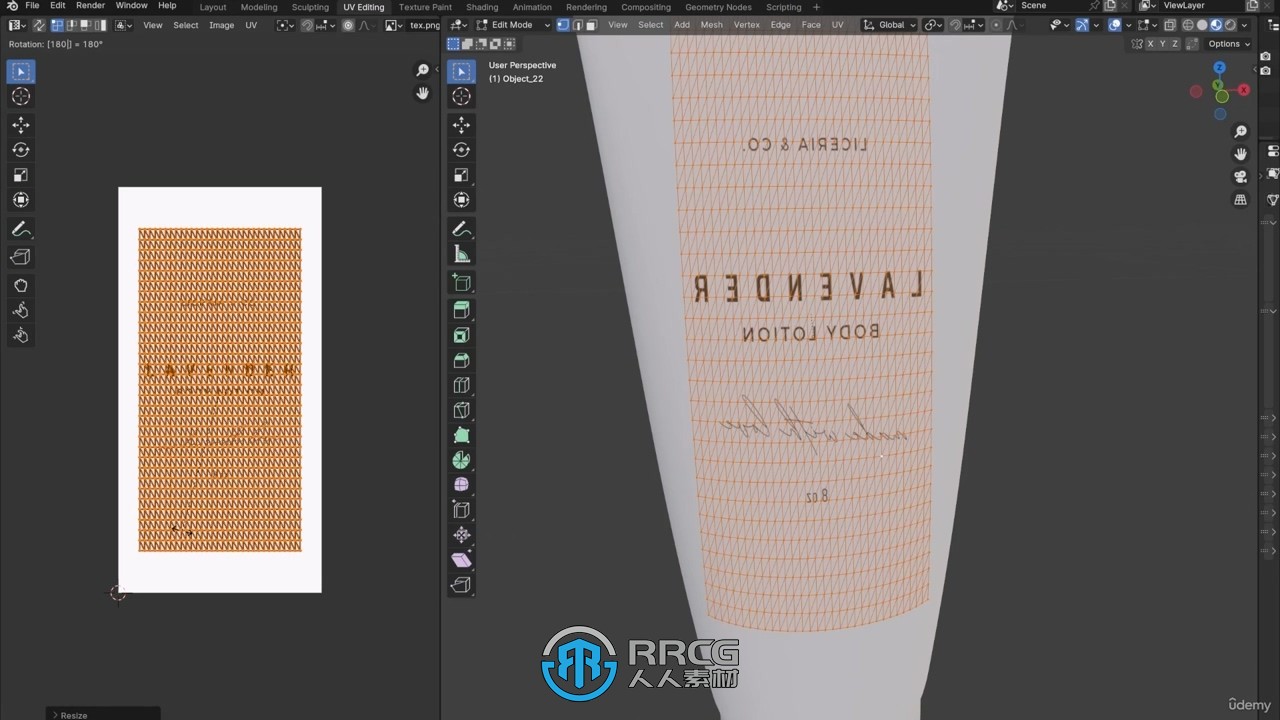Switch to the Texture Paint workspace tab
This screenshot has width=1280, height=720.
coord(425,7)
